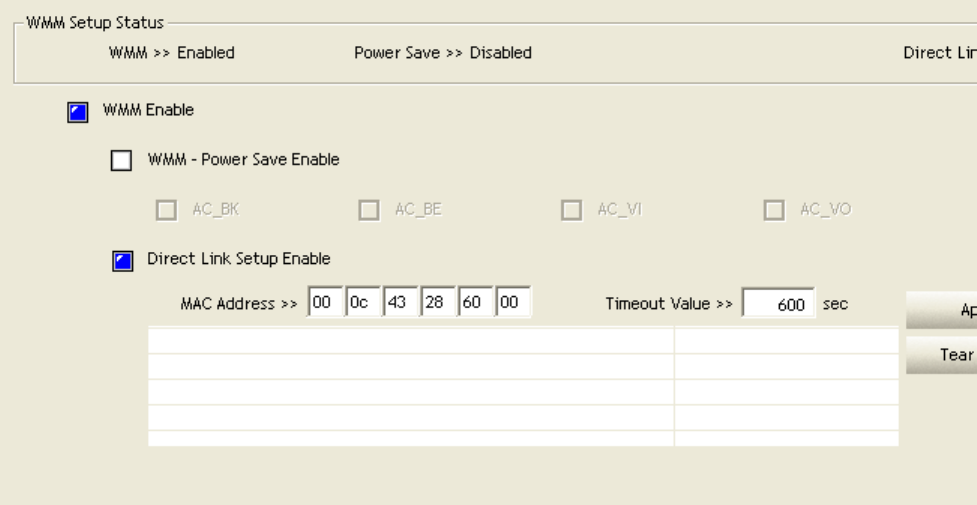Enable the WMM - Power Save checkbox
Screen dimensions: 977x505
point(121,161)
